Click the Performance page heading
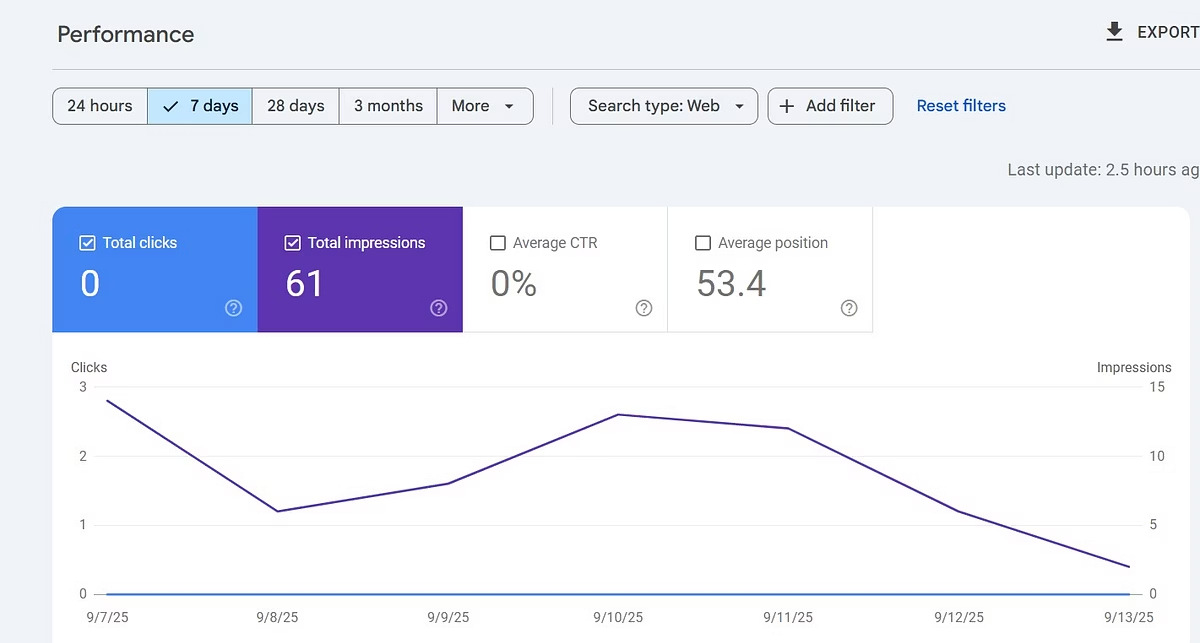Screen dimensions: 1200x643 [x=126, y=34]
